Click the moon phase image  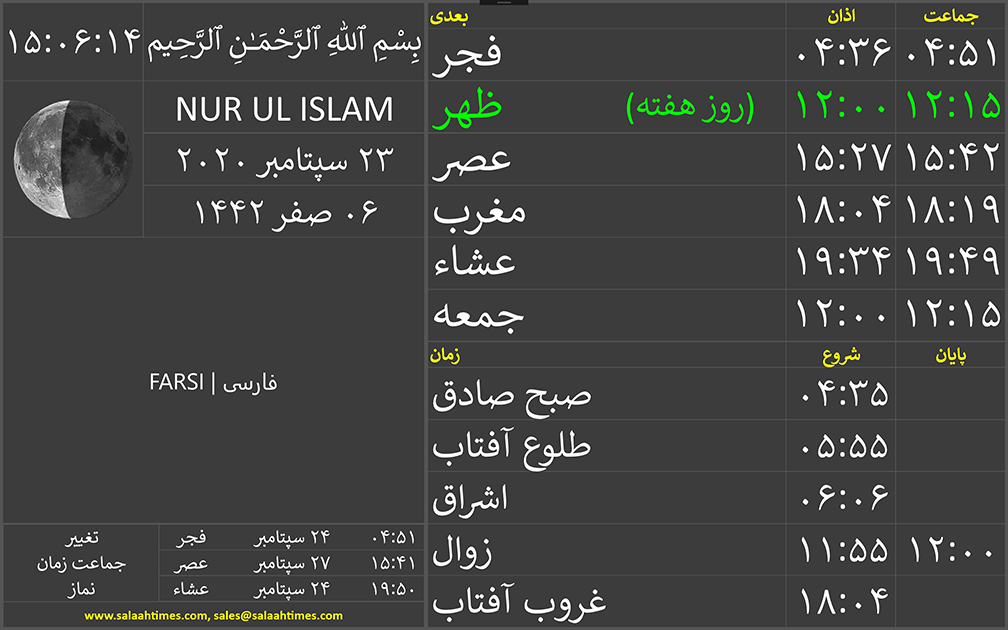(58, 160)
